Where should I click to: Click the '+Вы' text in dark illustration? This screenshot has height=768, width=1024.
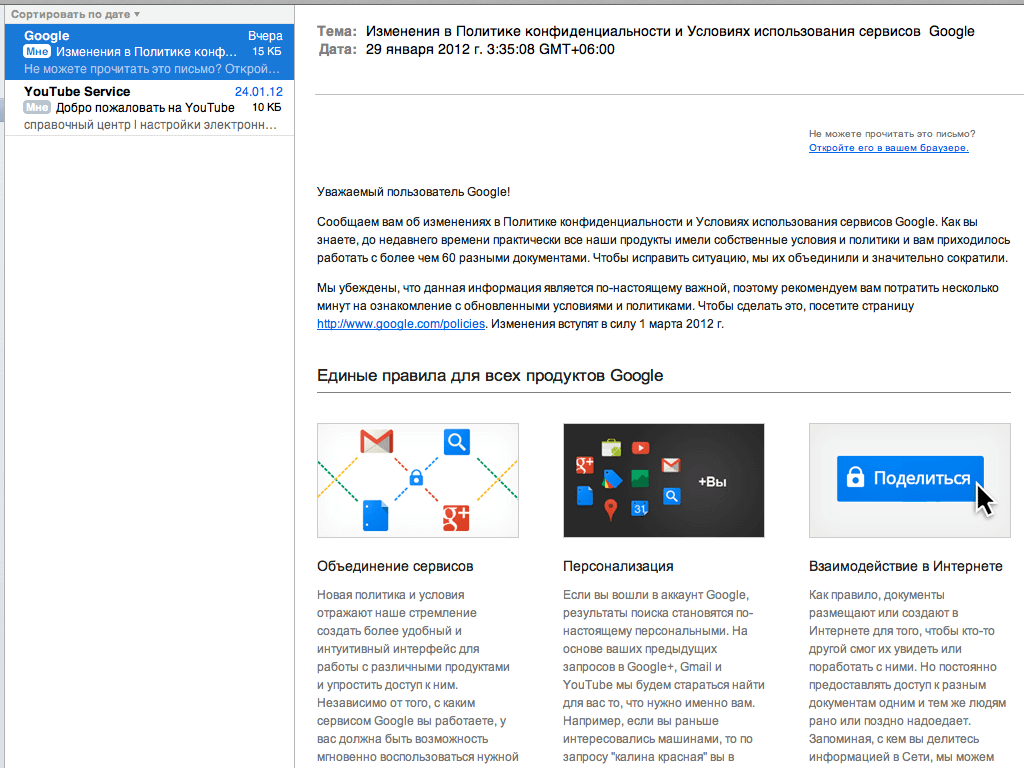712,482
